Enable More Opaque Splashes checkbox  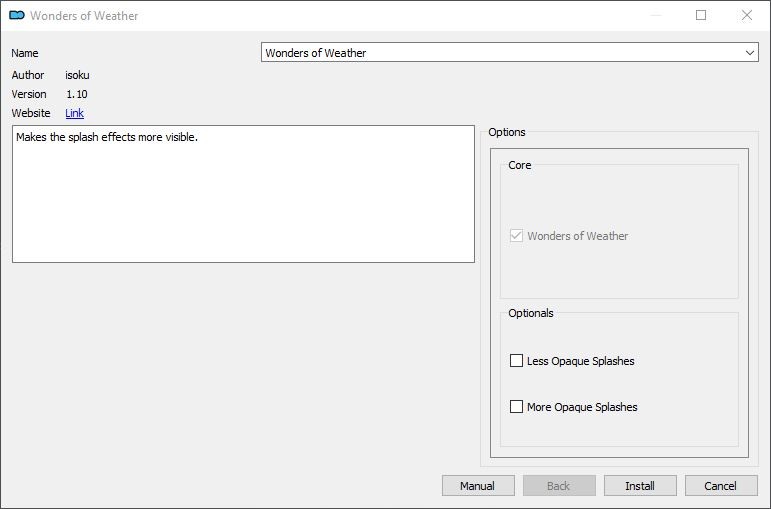click(x=516, y=407)
